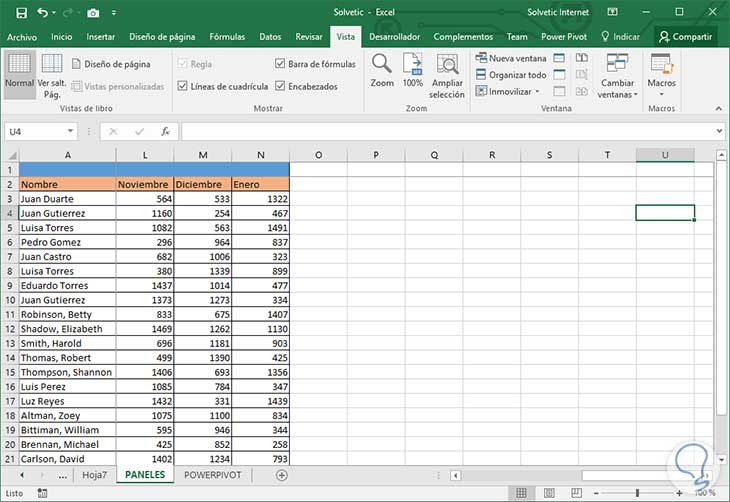The width and height of the screenshot is (730, 502).
Task: Open the Inicio tab
Action: pyautogui.click(x=61, y=37)
